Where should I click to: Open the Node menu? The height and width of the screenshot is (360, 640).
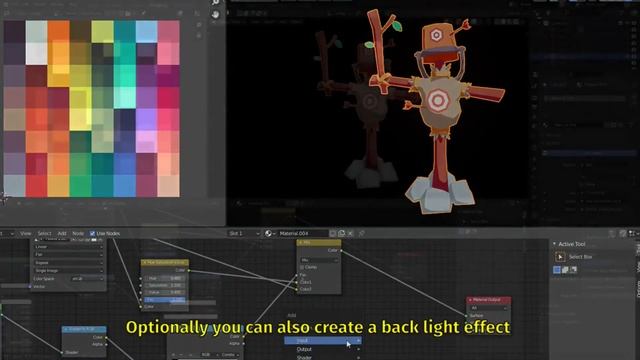tap(78, 233)
